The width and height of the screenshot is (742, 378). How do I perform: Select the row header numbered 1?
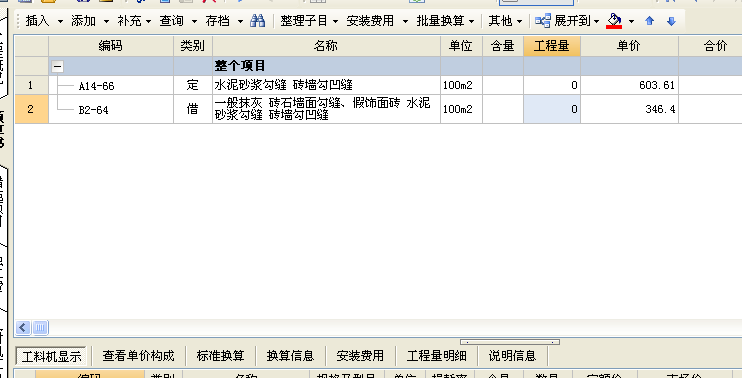(x=31, y=85)
